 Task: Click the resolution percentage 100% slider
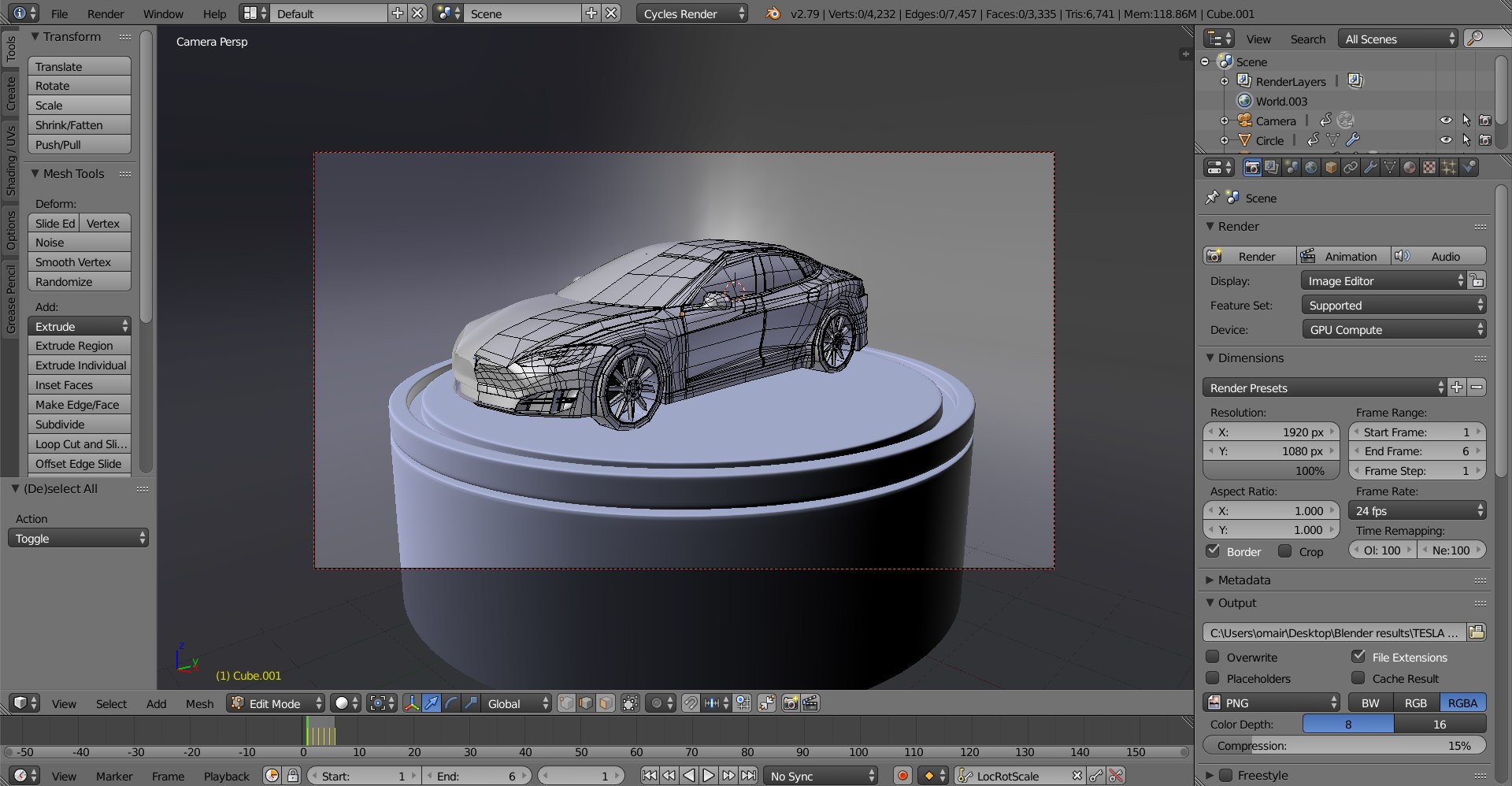click(1271, 471)
